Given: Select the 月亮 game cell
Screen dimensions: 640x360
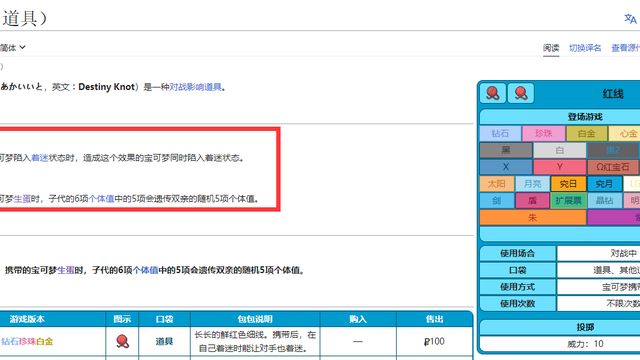Looking at the screenshot, I should (532, 184).
